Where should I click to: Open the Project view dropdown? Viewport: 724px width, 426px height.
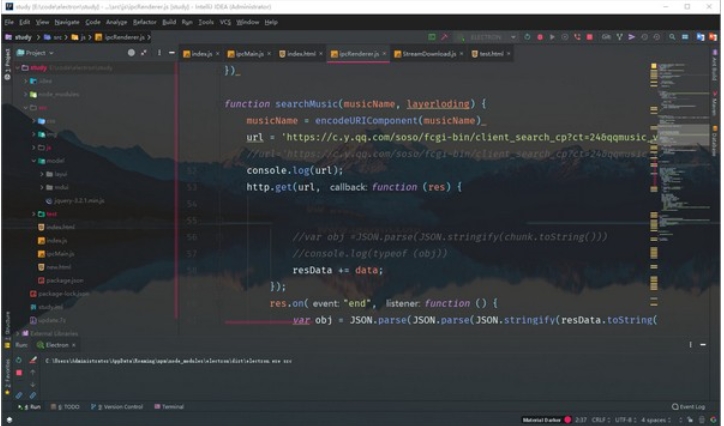pos(36,53)
